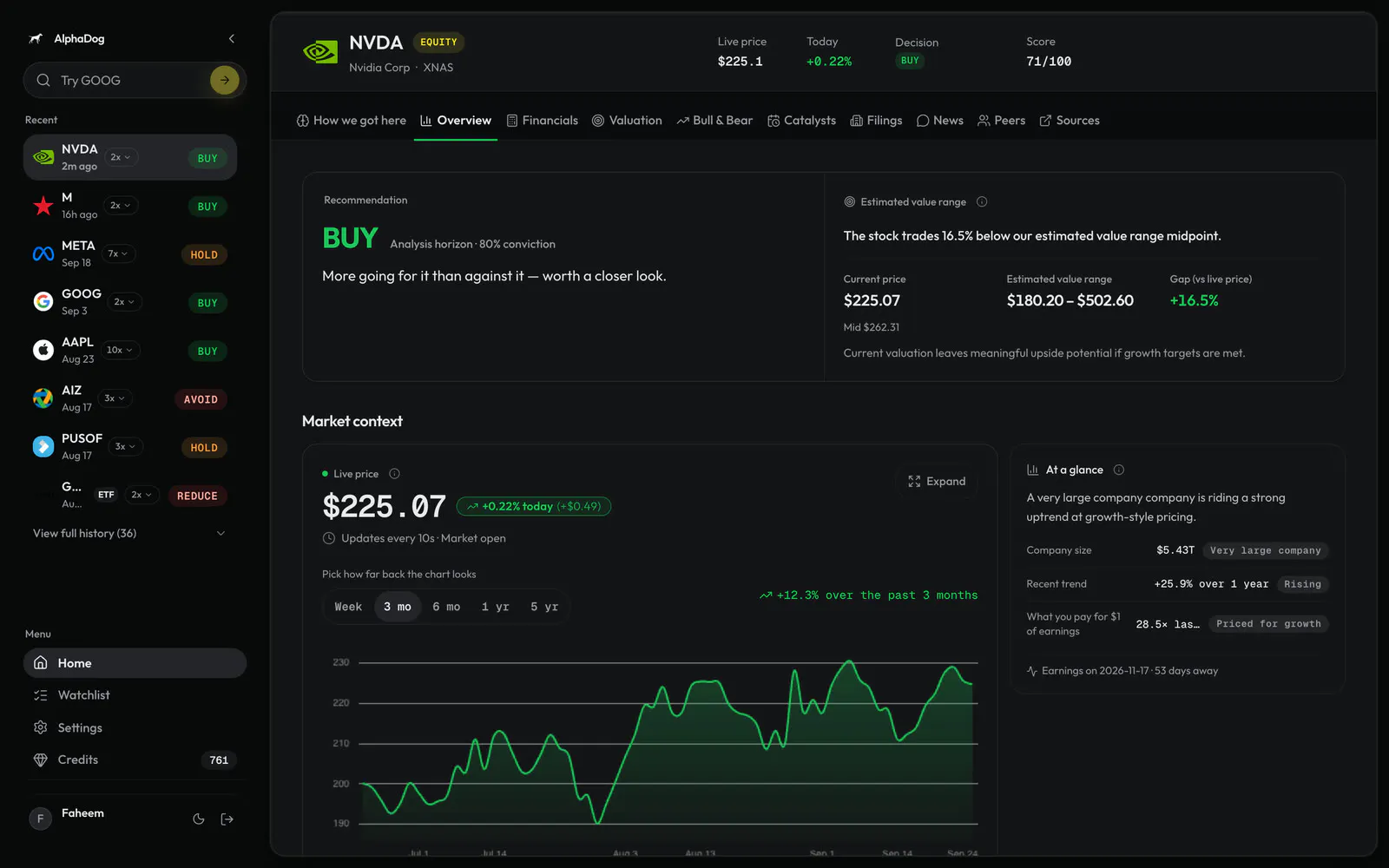This screenshot has width=1389, height=868.
Task: Open AAPL 10x versions dropdown
Action: click(120, 350)
